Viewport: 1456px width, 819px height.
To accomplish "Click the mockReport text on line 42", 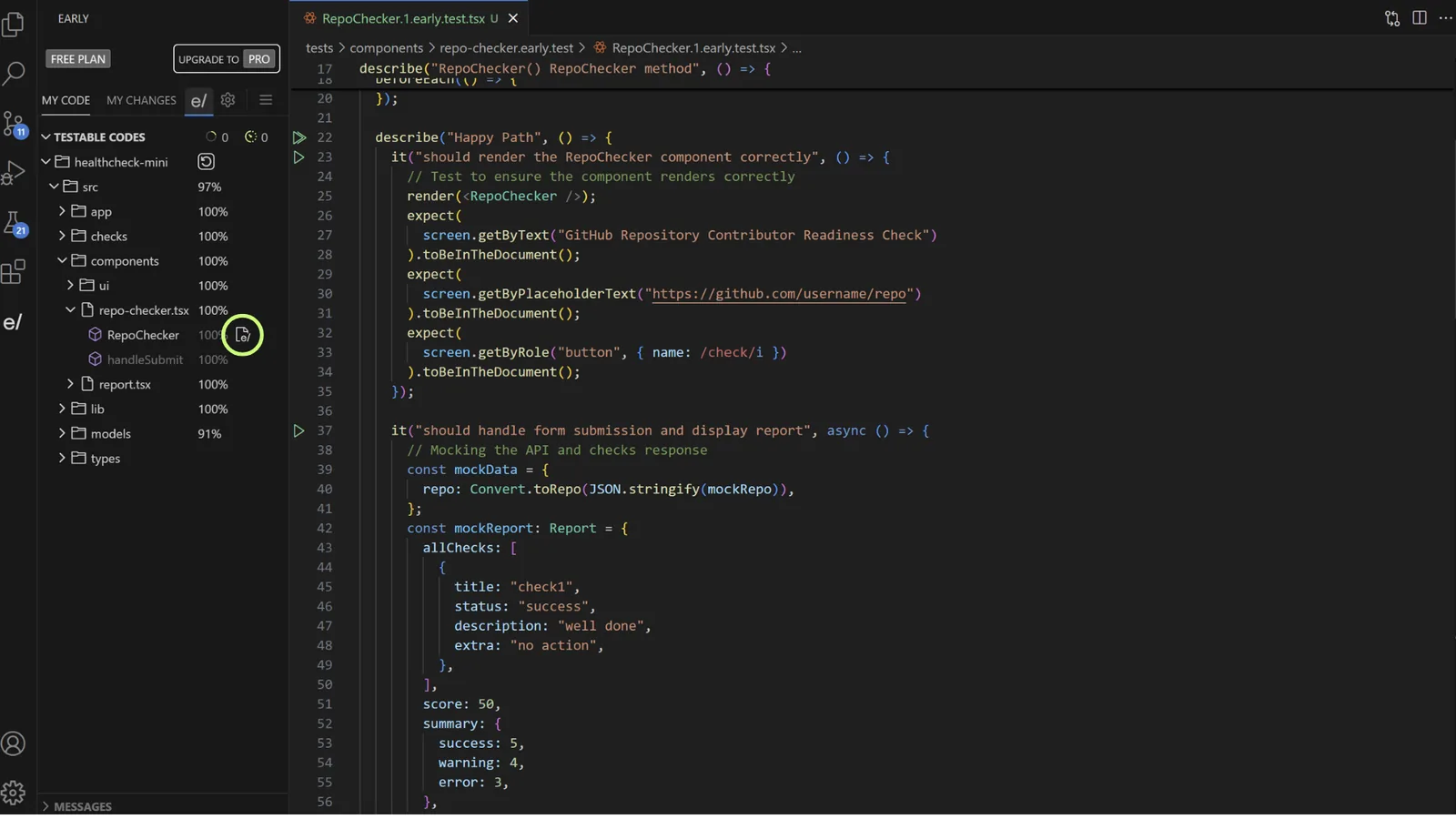I will point(493,528).
